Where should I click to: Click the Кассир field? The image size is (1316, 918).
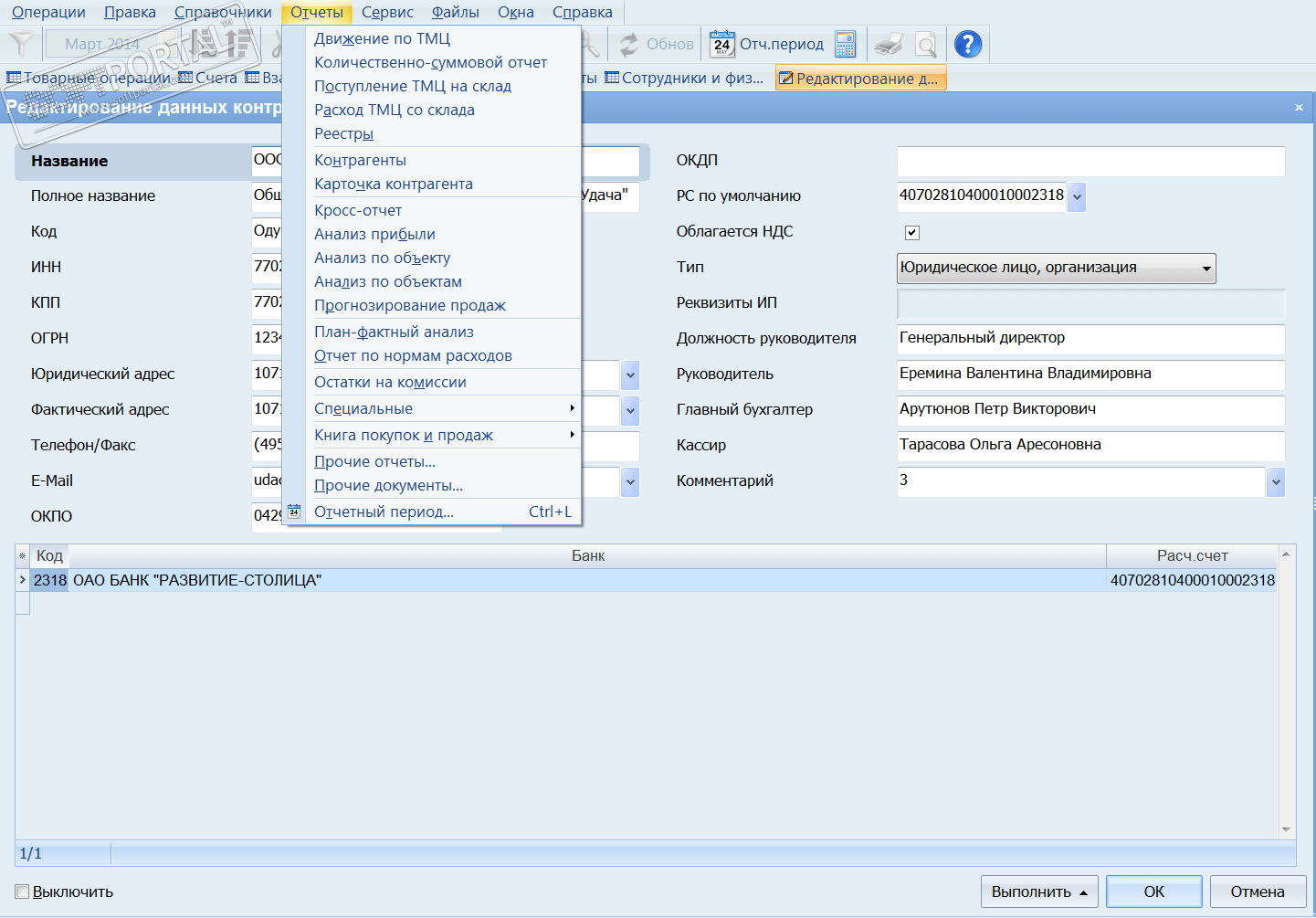point(1090,446)
